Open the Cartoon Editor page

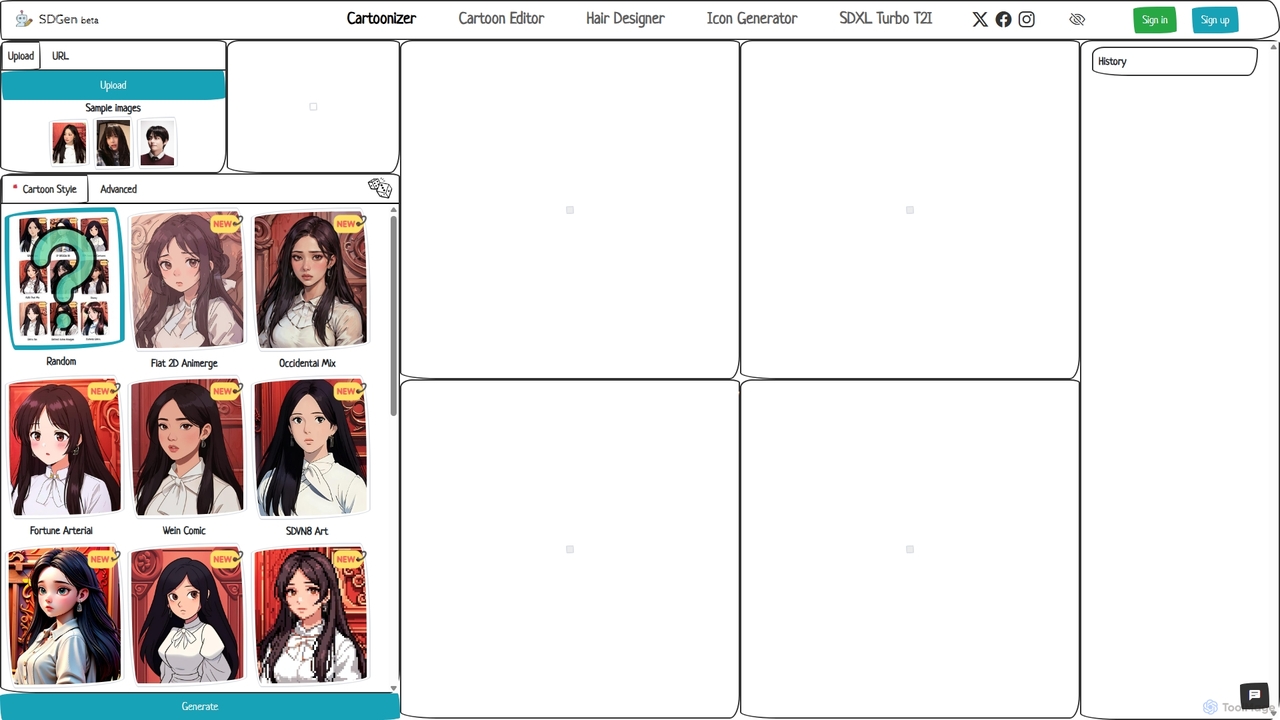[x=501, y=18]
